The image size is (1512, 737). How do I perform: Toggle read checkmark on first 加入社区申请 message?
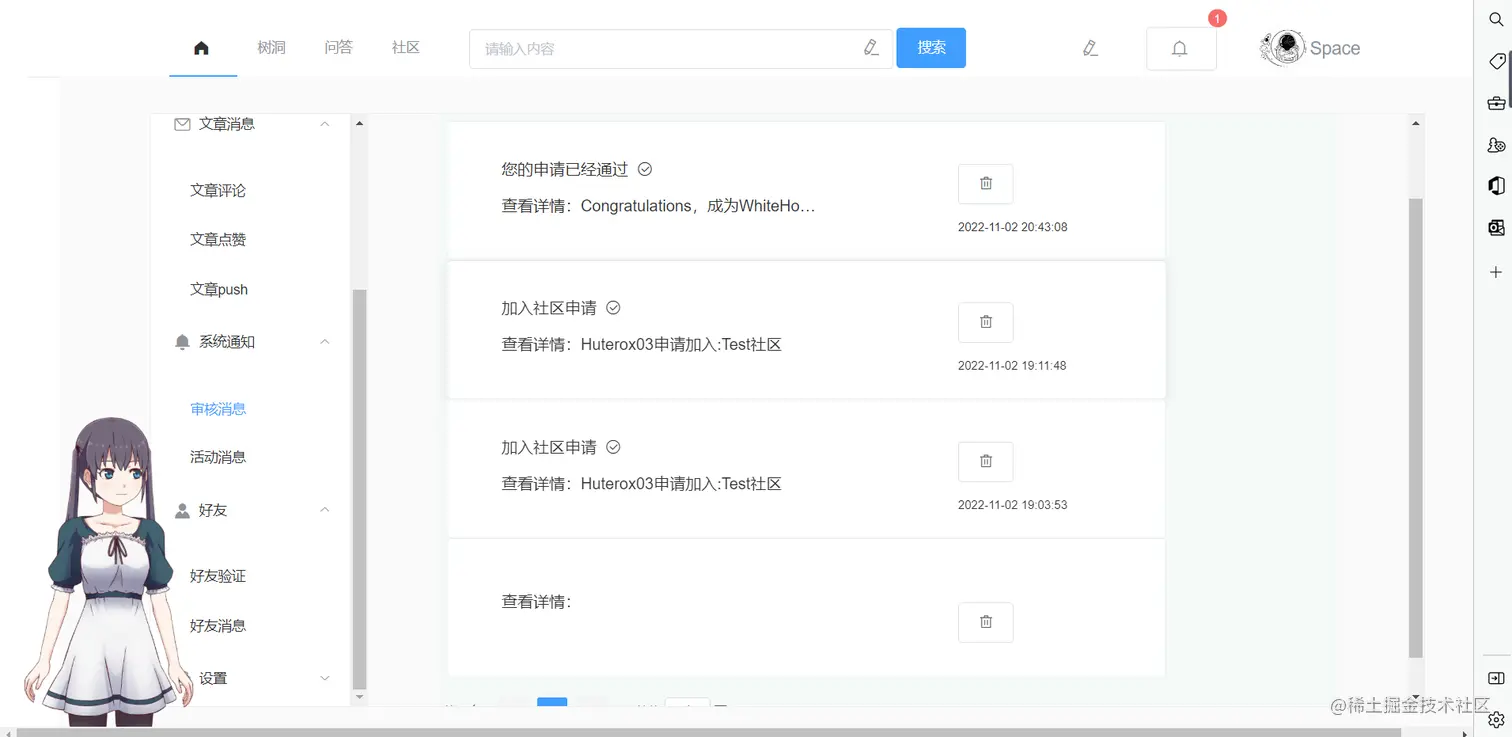click(613, 308)
